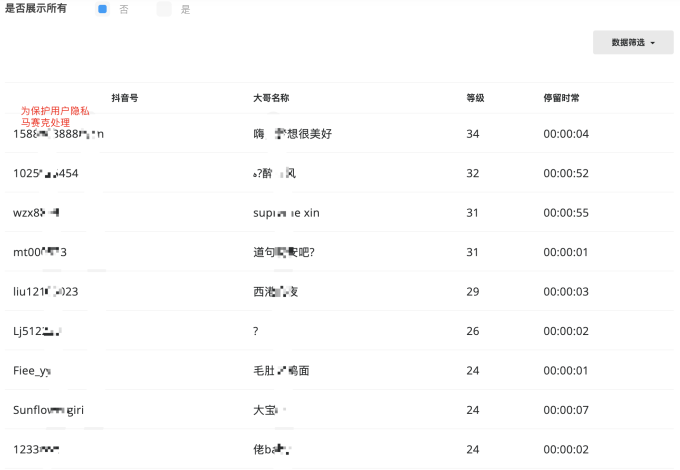Click the mt00 抖音号 cell
Viewport: 680px width, 470px height.
40,252
